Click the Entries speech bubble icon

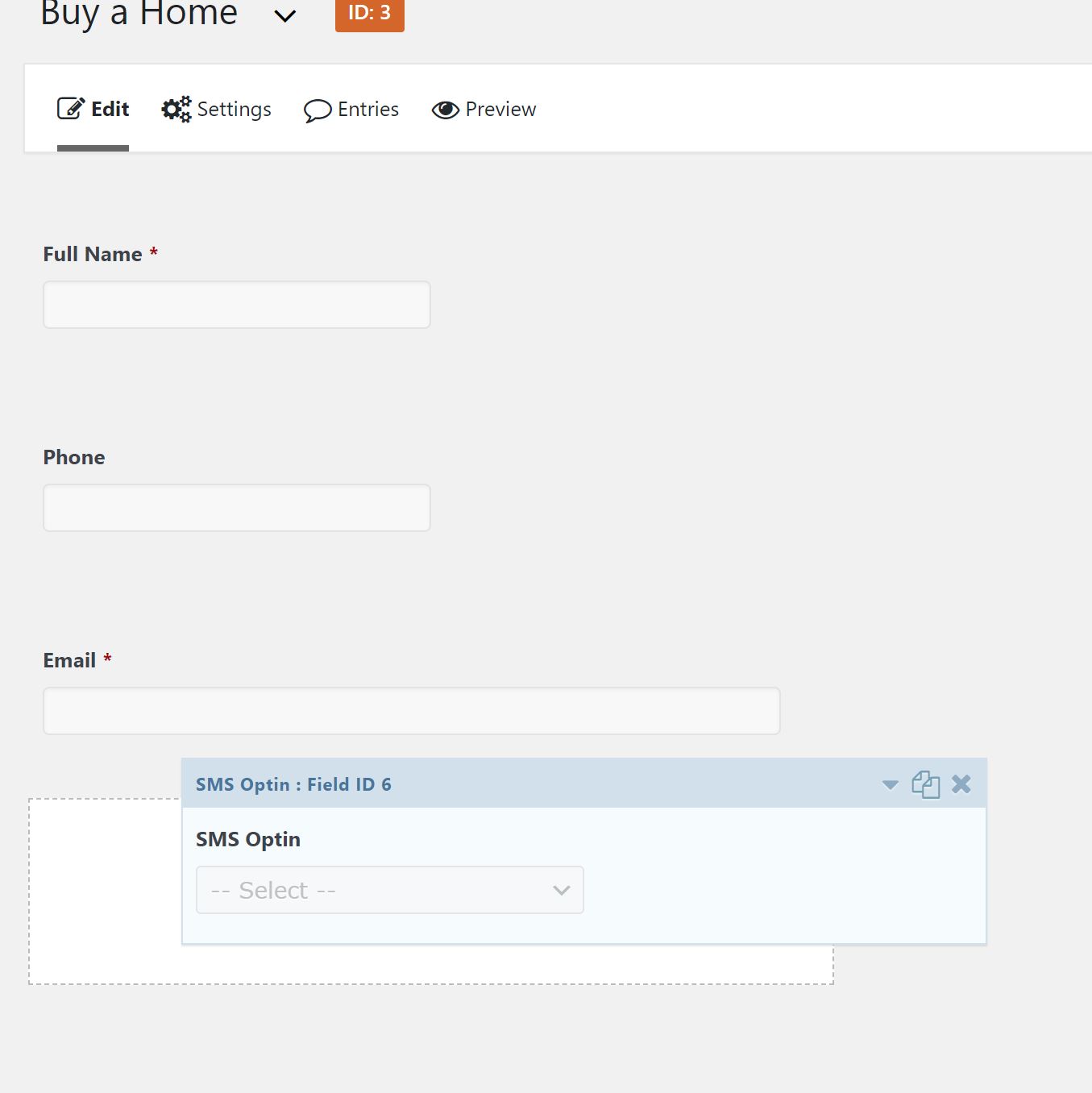click(x=318, y=110)
